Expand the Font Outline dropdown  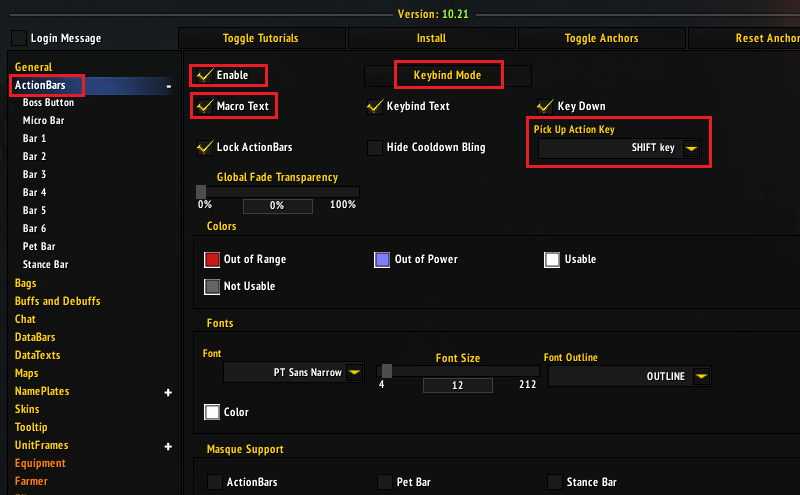coord(701,376)
